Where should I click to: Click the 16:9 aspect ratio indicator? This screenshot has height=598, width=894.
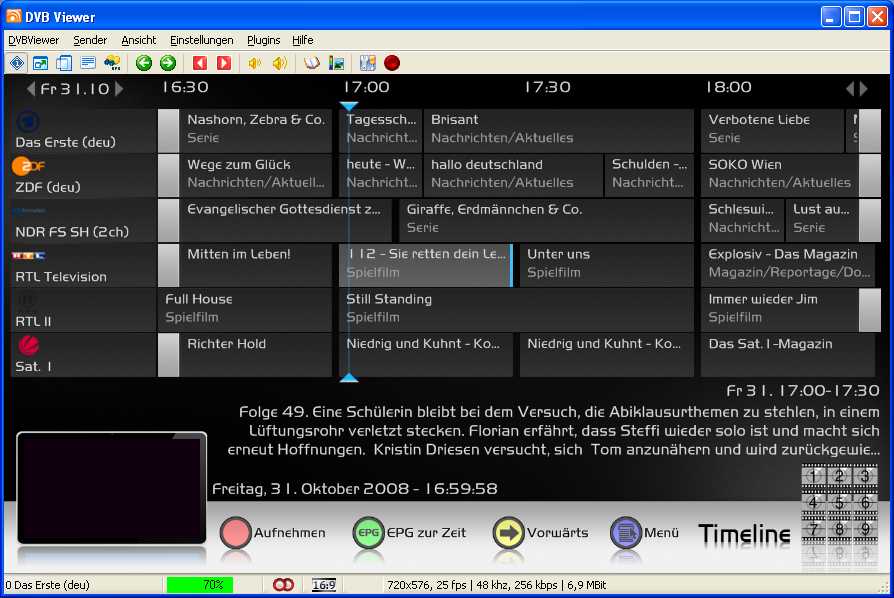(x=323, y=585)
